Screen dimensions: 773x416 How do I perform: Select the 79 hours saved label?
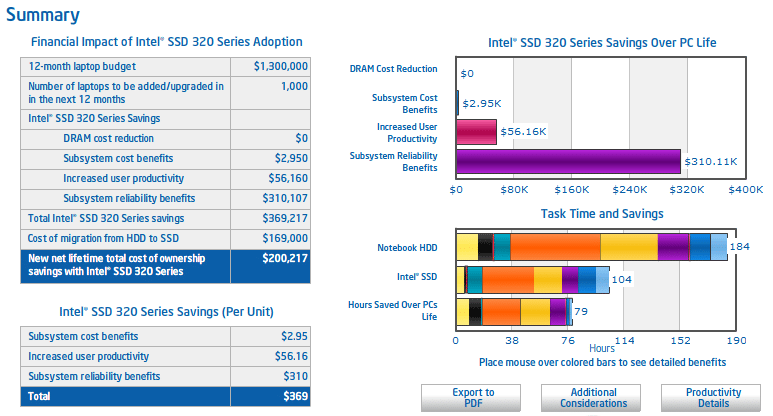tap(581, 312)
